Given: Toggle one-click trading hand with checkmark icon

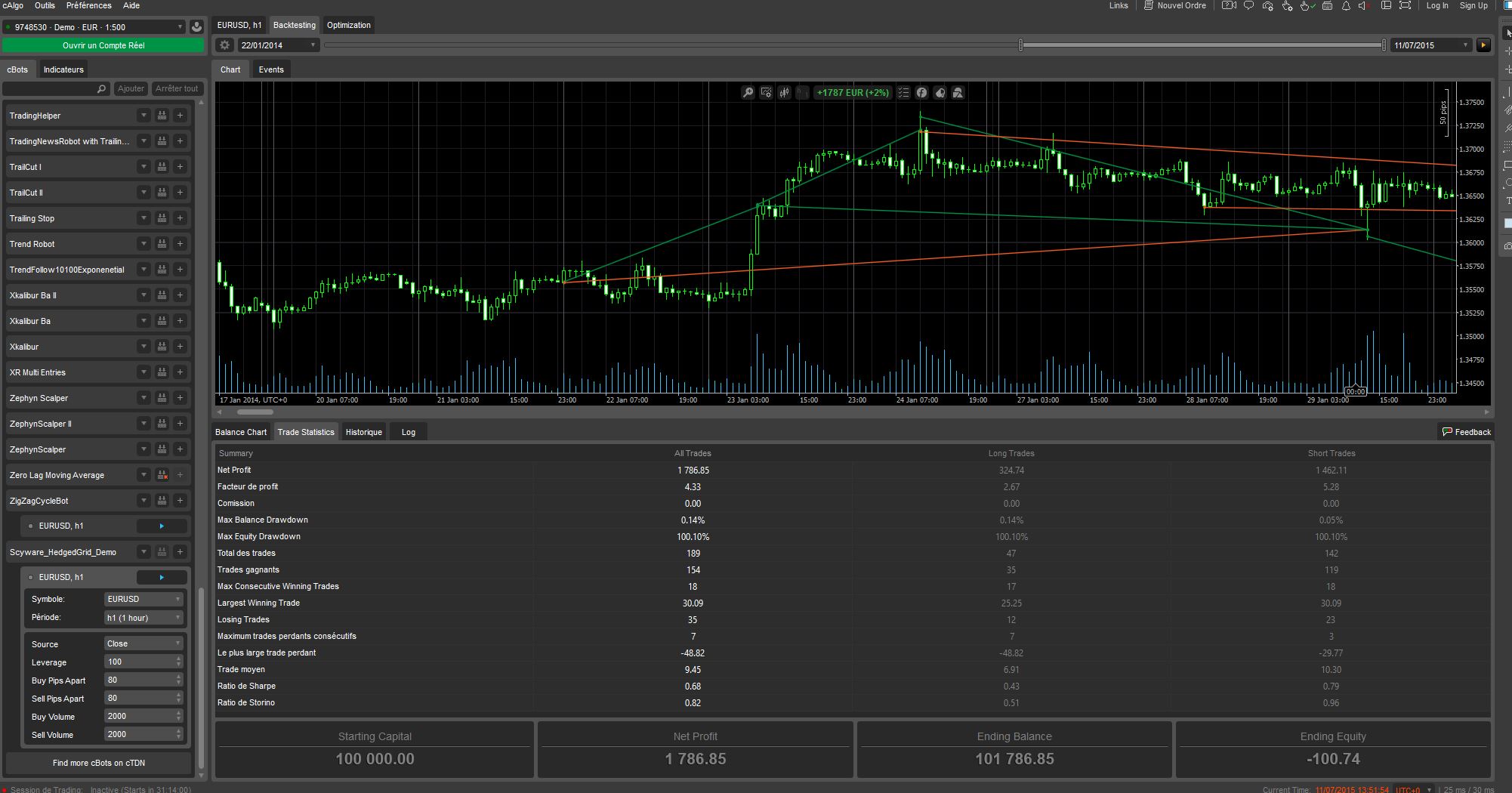Looking at the screenshot, I should (x=1308, y=5).
